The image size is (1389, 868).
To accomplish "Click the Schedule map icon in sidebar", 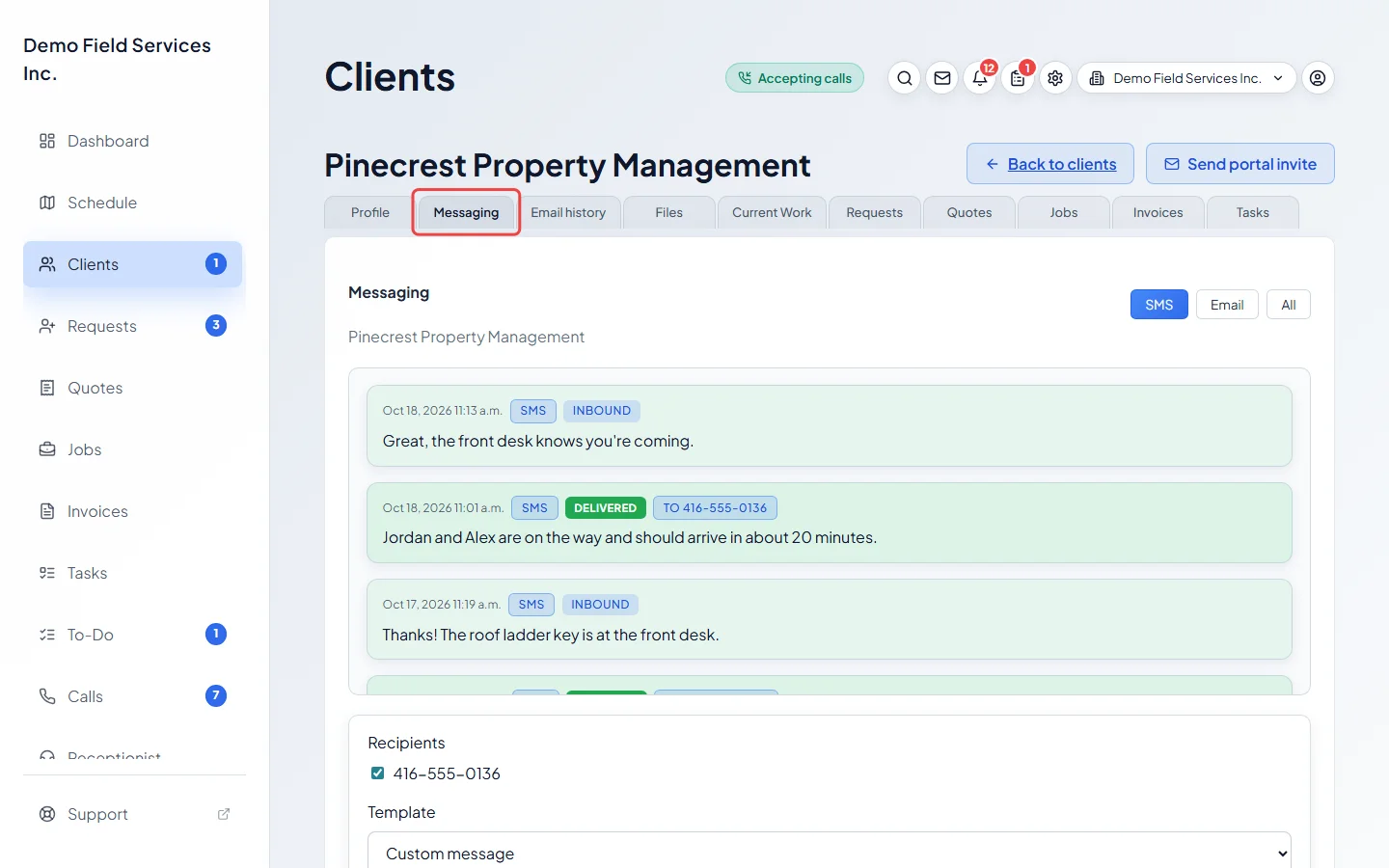I will [x=47, y=203].
